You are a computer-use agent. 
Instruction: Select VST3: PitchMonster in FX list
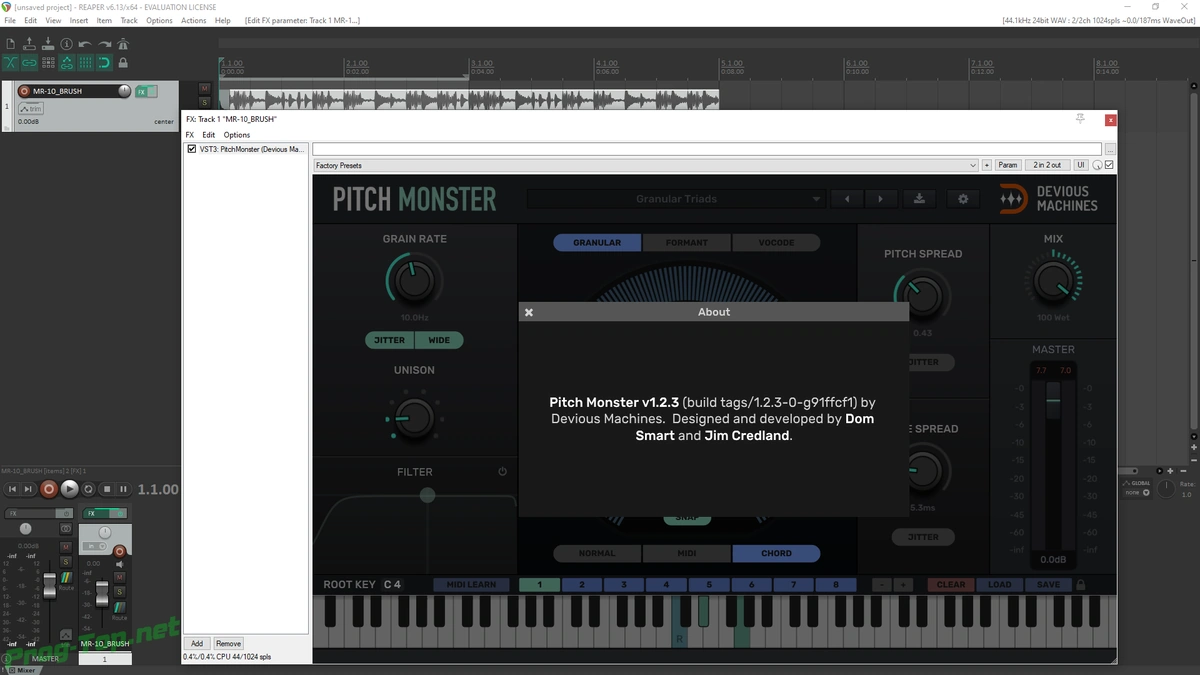[x=252, y=149]
